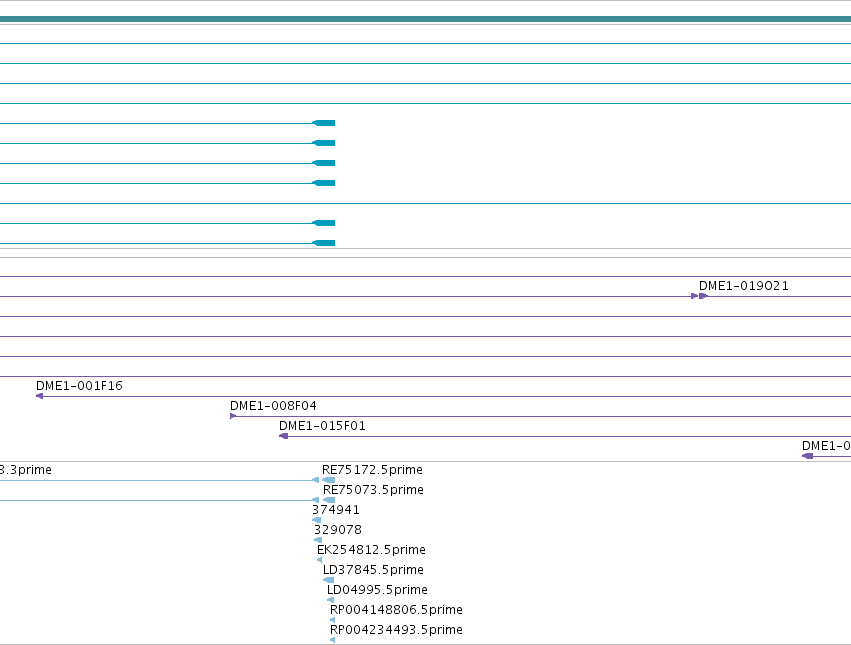This screenshot has height=645, width=851.
Task: Select the small arrow glyph under the RP004148806.5prime label
Action: (333, 620)
